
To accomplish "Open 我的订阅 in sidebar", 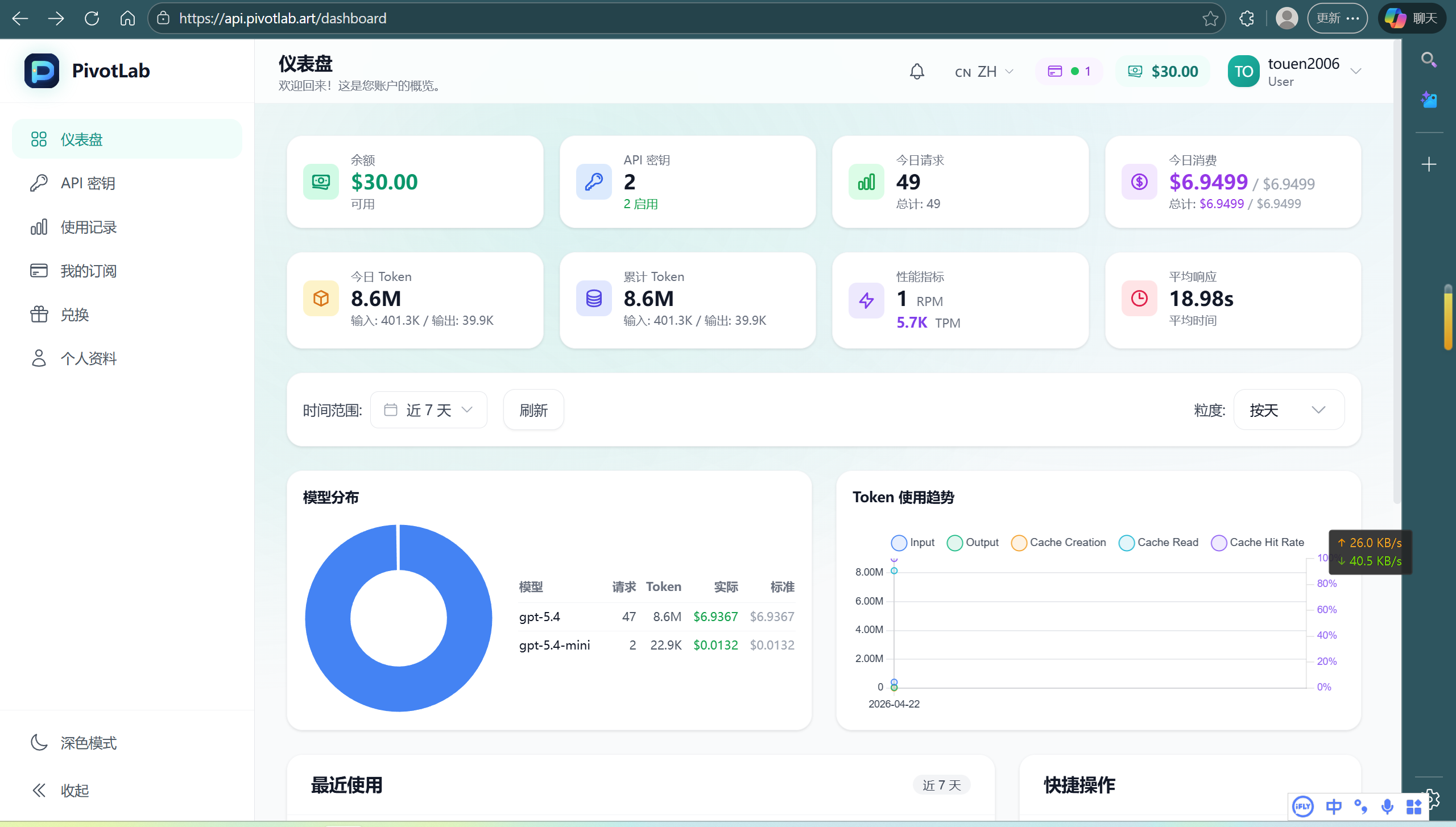I will pos(127,271).
